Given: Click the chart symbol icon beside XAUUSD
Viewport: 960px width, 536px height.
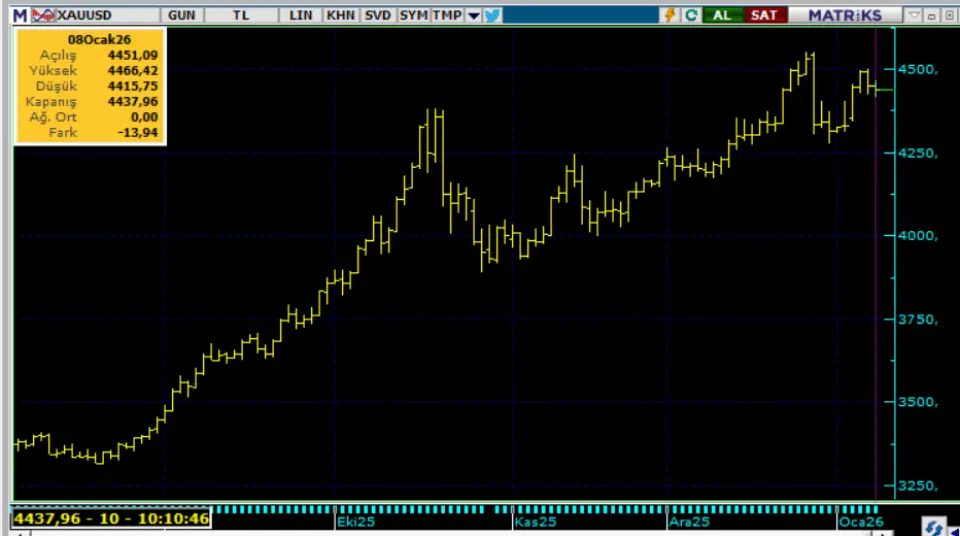Looking at the screenshot, I should [44, 15].
